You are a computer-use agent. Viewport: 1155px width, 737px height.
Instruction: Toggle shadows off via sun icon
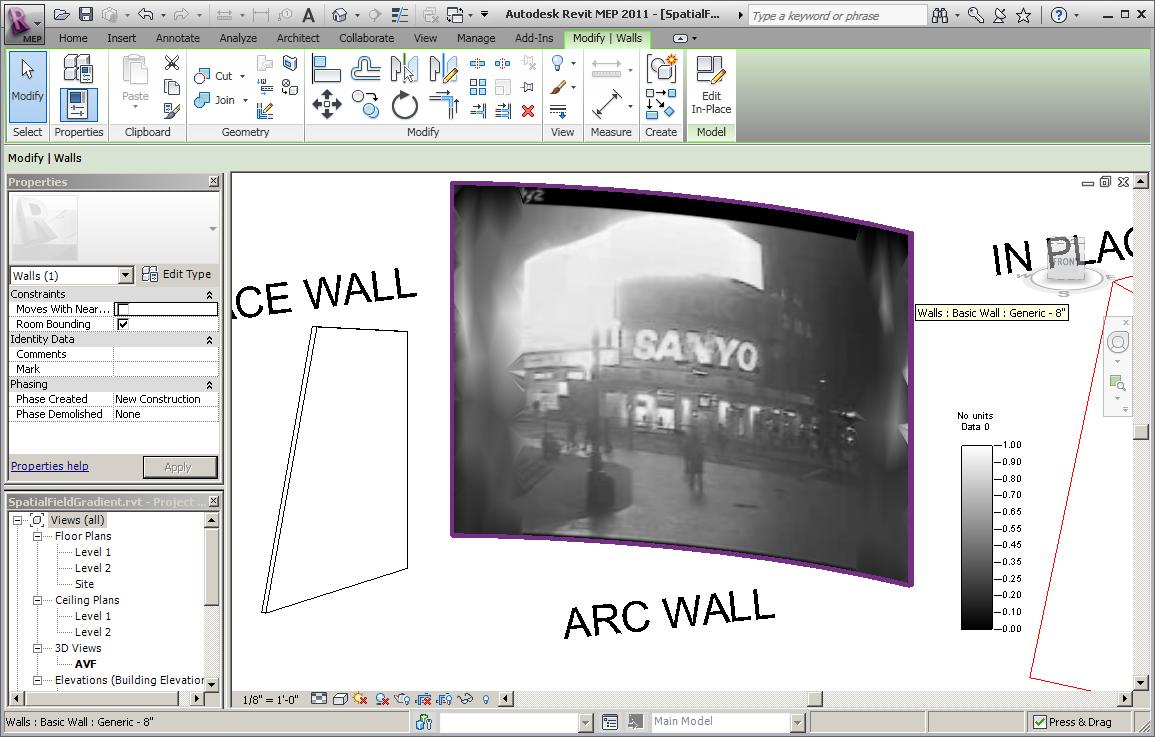pos(358,699)
